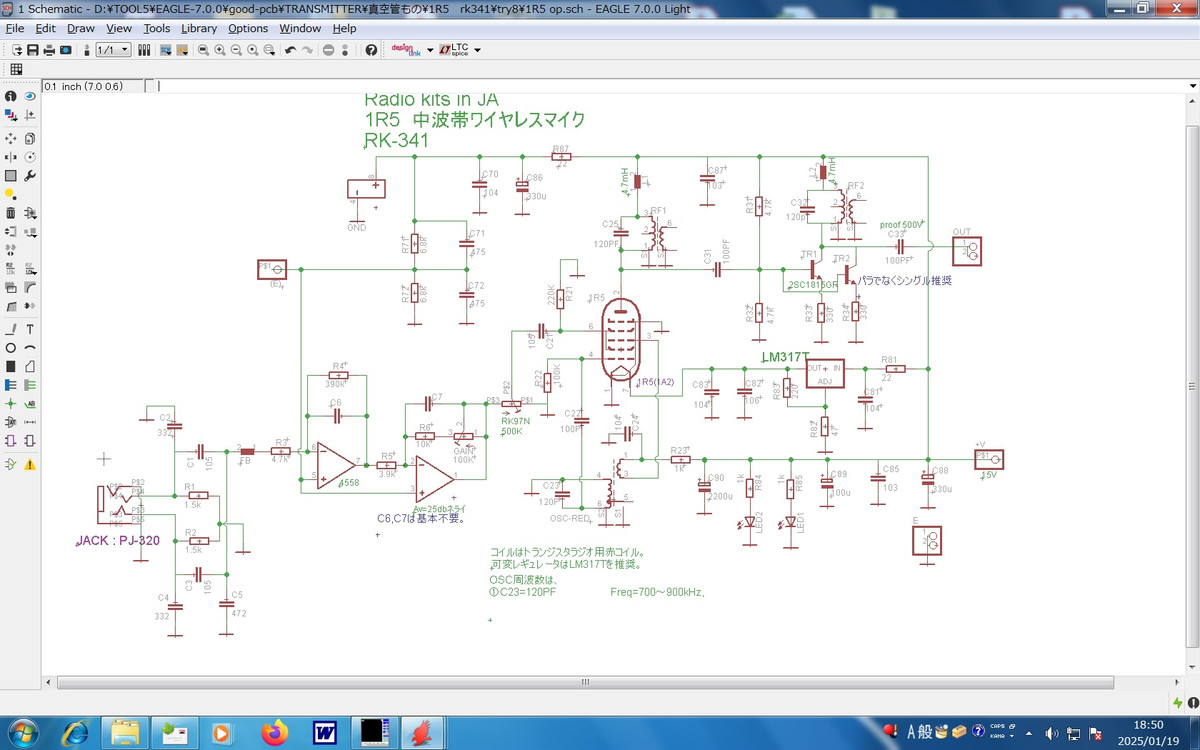Select the Delete trash tool

tap(10, 213)
